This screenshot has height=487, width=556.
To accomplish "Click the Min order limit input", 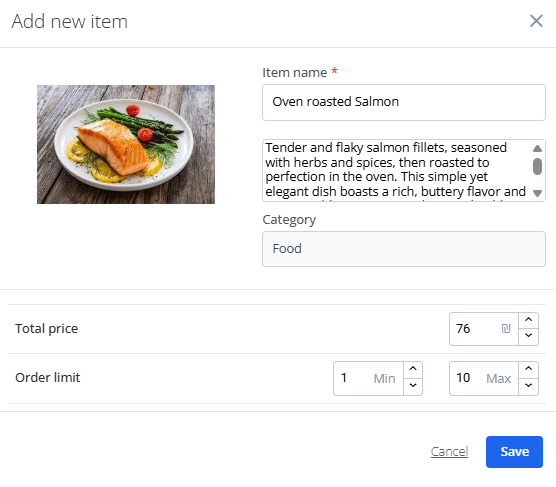I will (368, 378).
